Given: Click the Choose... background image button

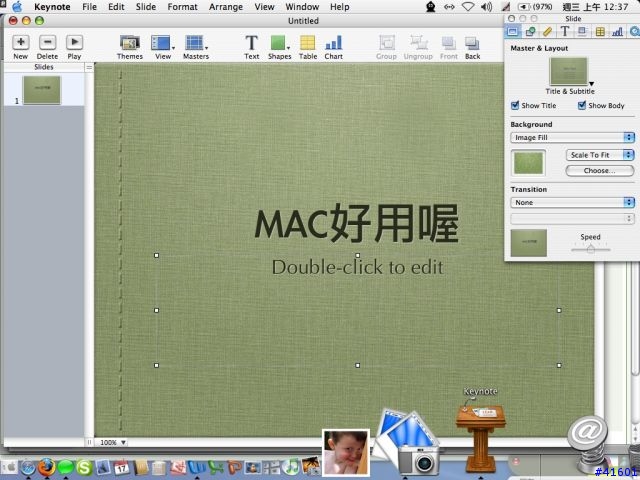Looking at the screenshot, I should coord(600,171).
